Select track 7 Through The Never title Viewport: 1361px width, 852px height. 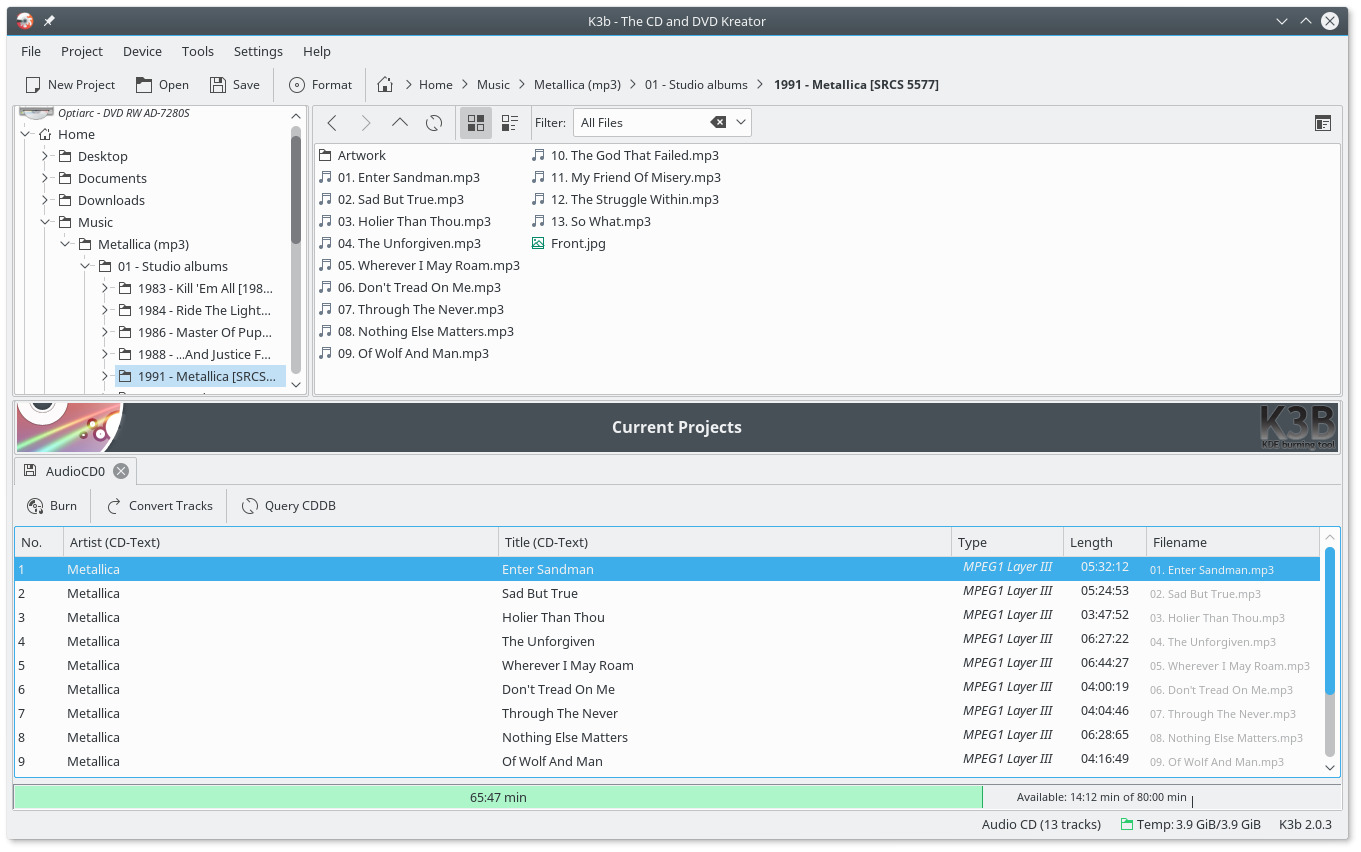[560, 713]
